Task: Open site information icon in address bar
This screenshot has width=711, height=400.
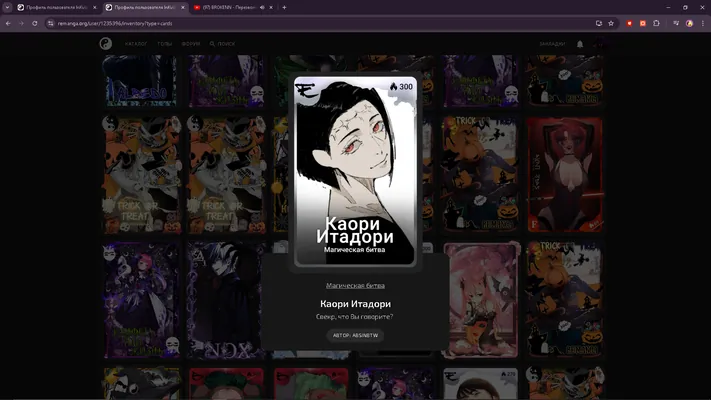Action: pyautogui.click(x=50, y=23)
